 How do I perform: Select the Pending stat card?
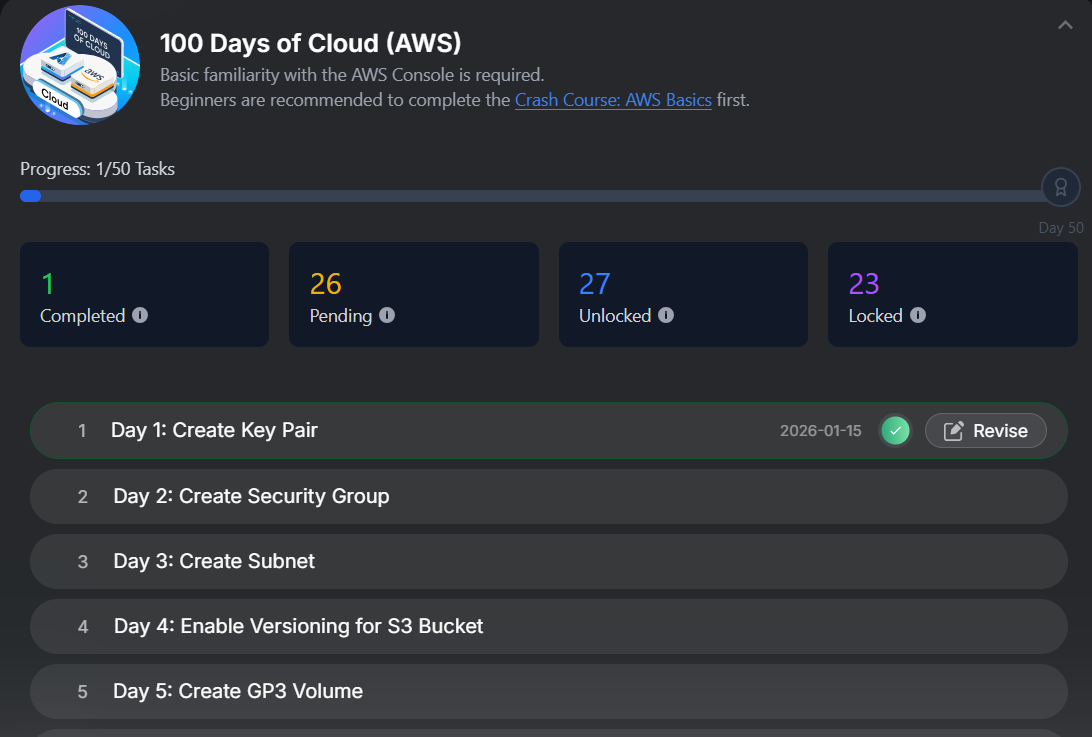(x=413, y=294)
